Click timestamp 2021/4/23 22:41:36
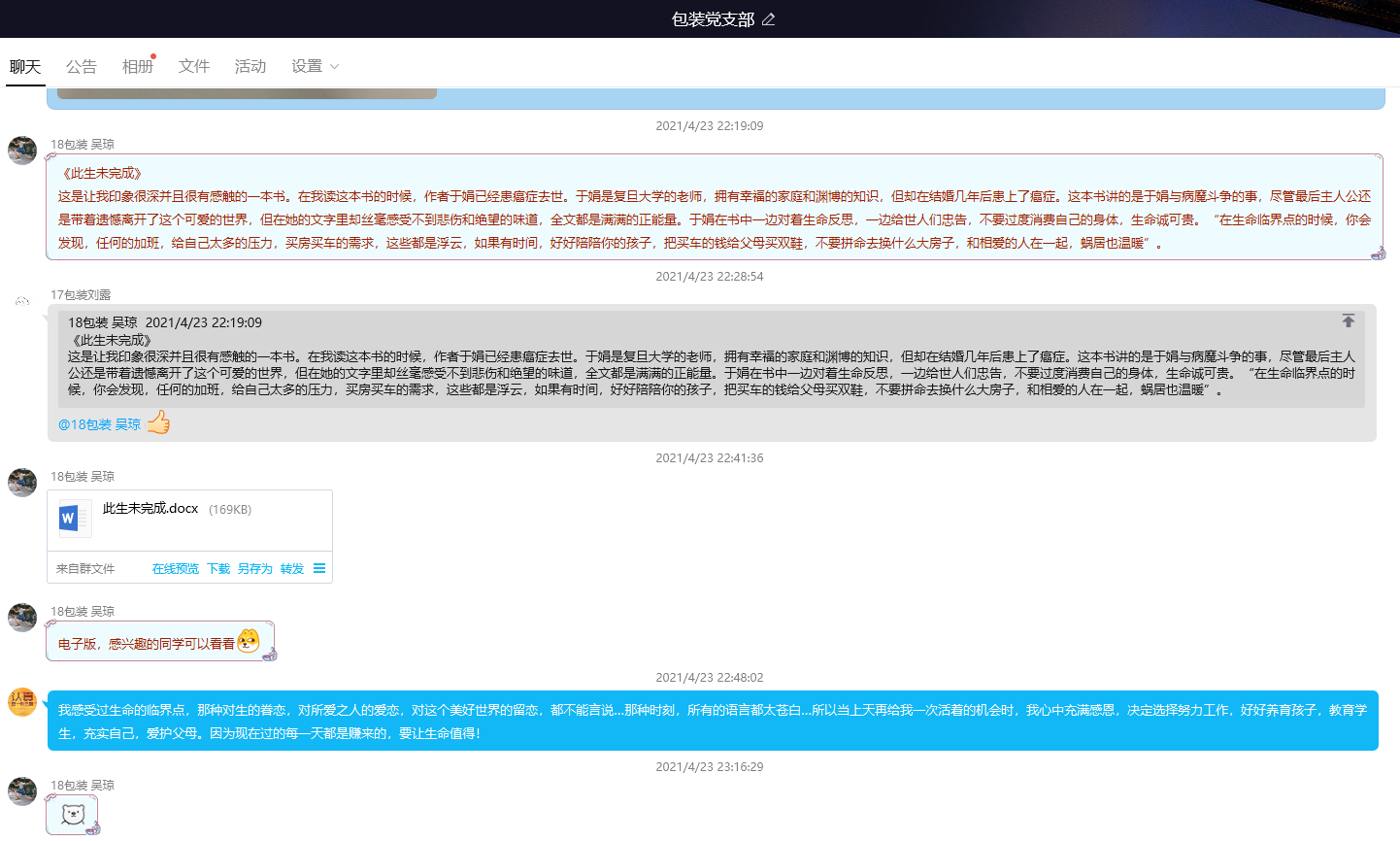 [x=710, y=458]
